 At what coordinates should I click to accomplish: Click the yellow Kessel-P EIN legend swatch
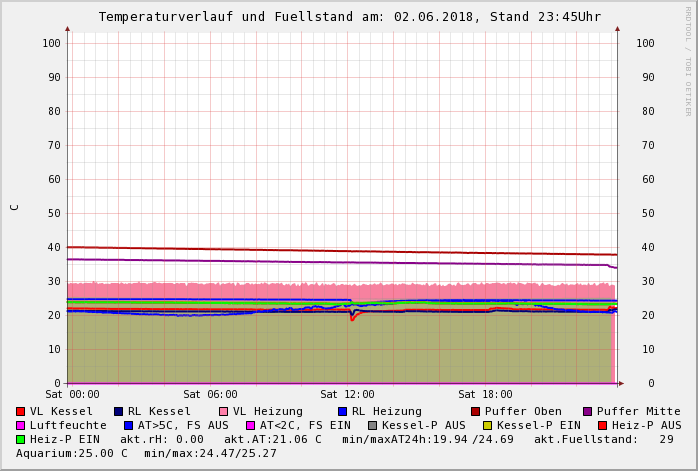pyautogui.click(x=487, y=426)
